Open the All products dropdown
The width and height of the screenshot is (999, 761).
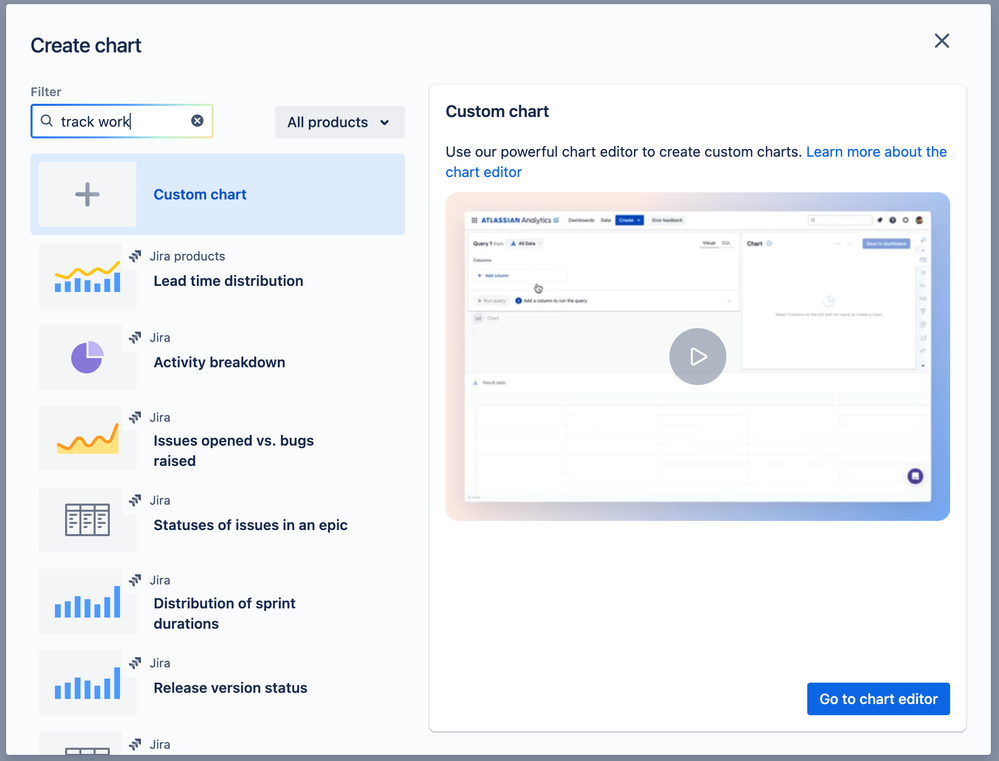(x=340, y=122)
